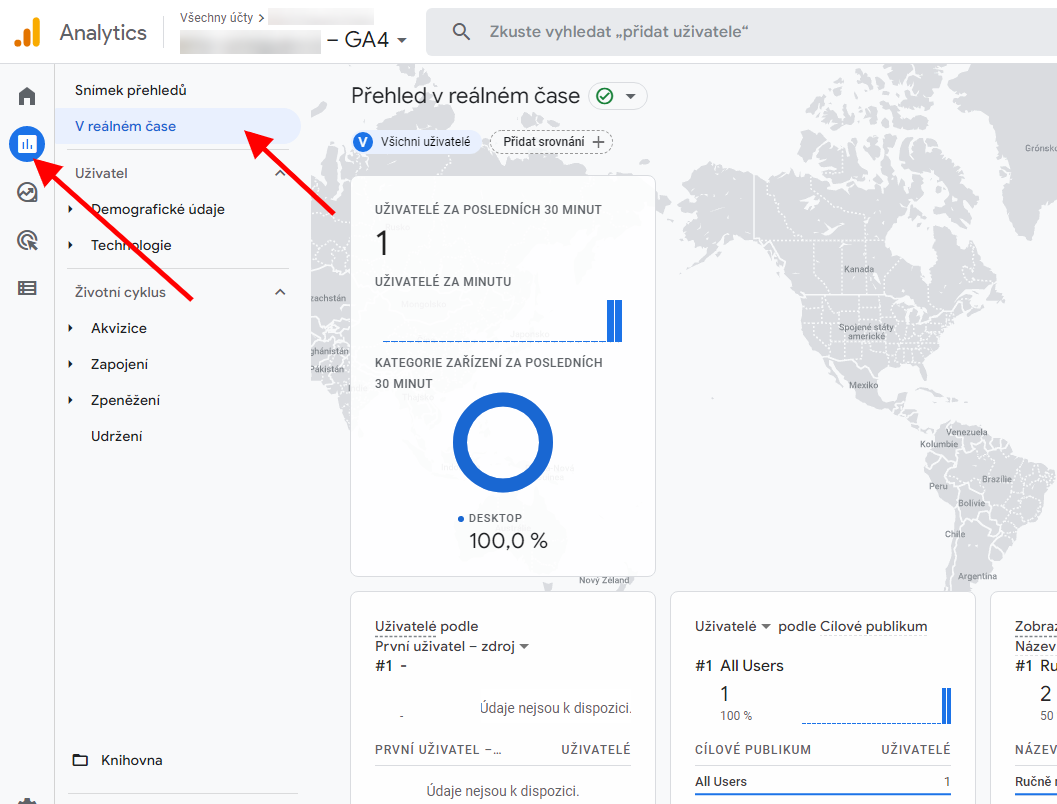1057x804 pixels.
Task: Open Knihovna folder icon
Action: pyautogui.click(x=81, y=760)
